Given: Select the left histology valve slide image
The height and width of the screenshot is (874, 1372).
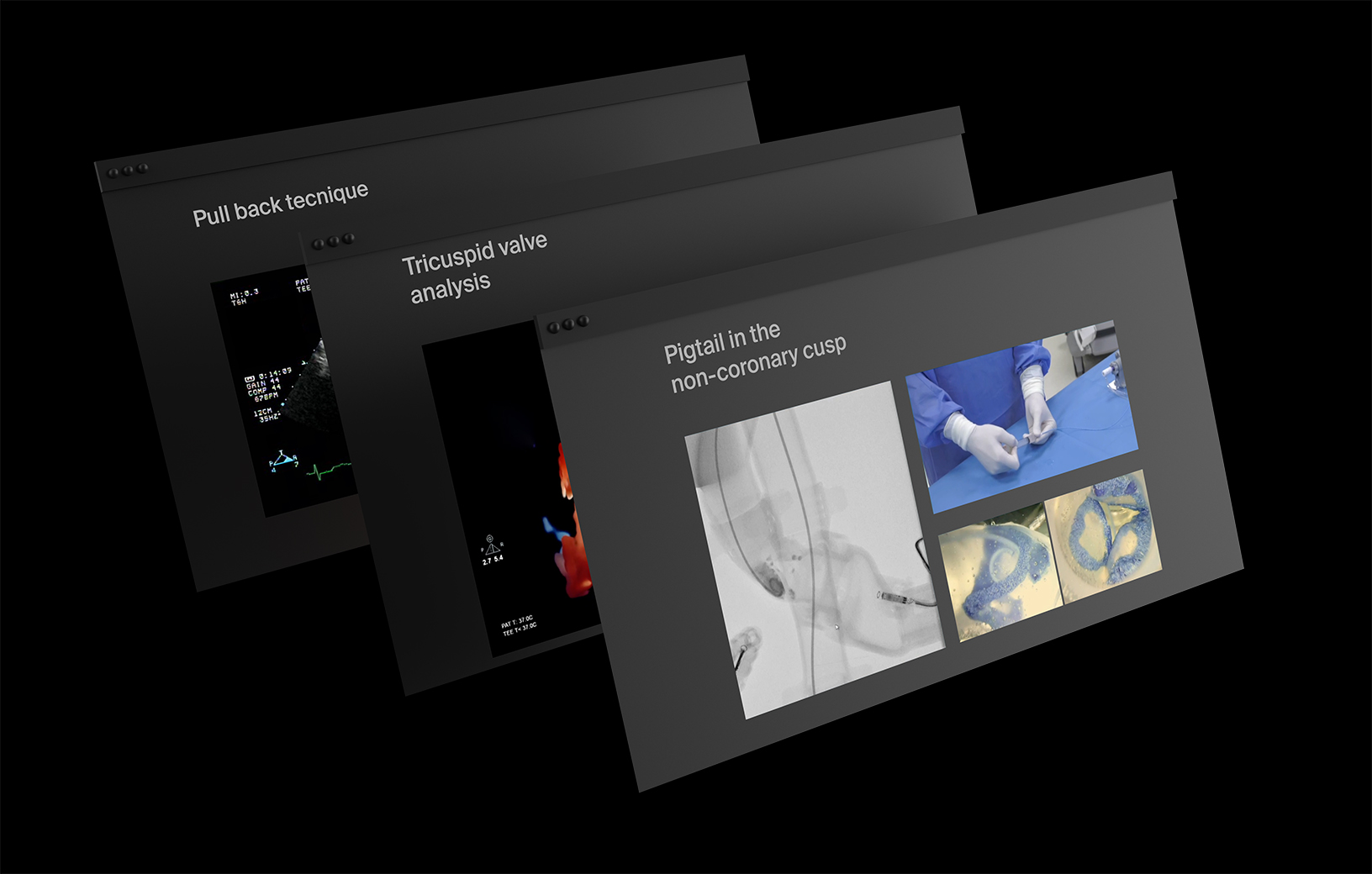Looking at the screenshot, I should click(x=999, y=572).
